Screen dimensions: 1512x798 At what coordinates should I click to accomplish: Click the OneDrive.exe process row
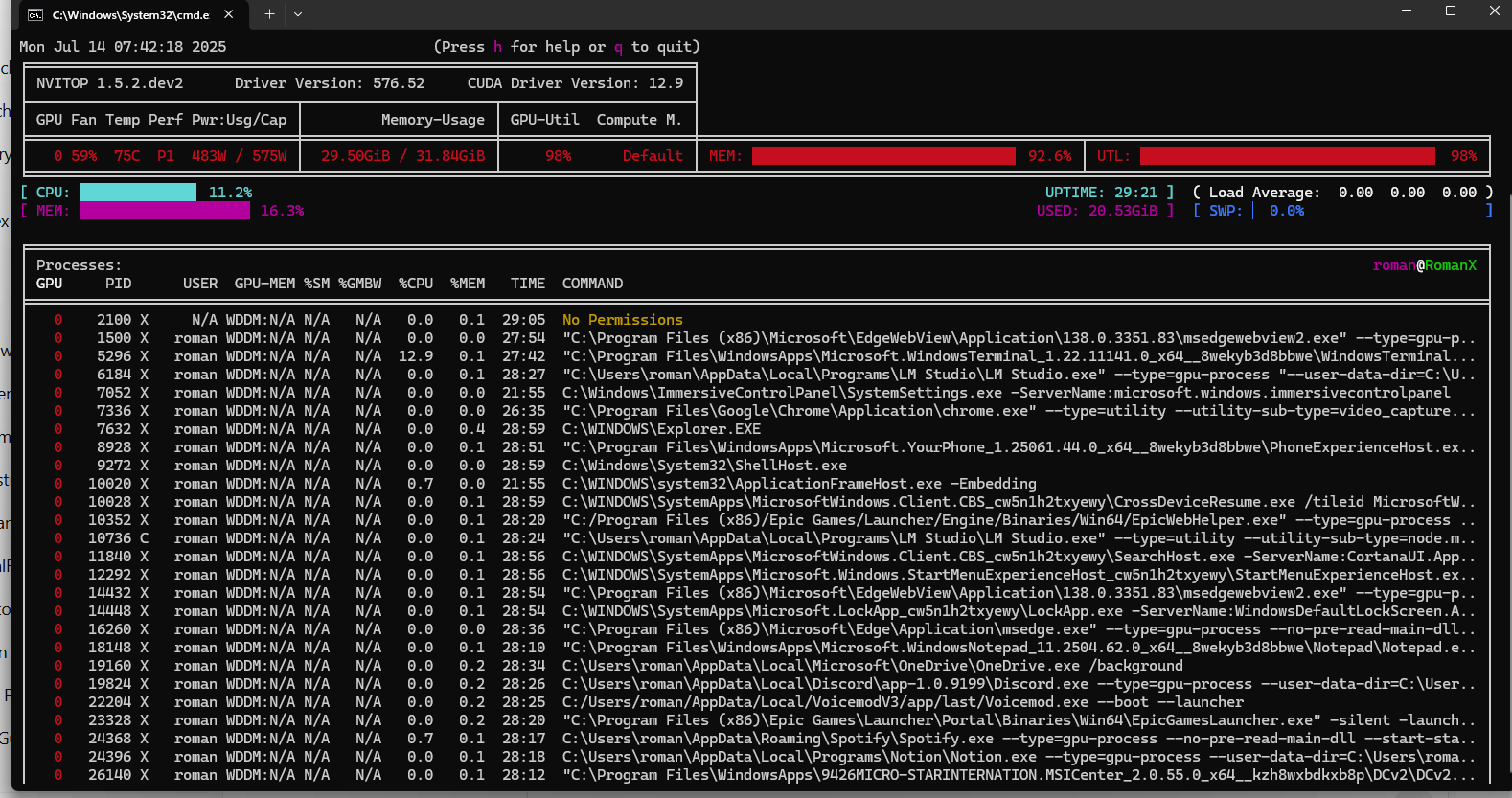click(x=757, y=666)
